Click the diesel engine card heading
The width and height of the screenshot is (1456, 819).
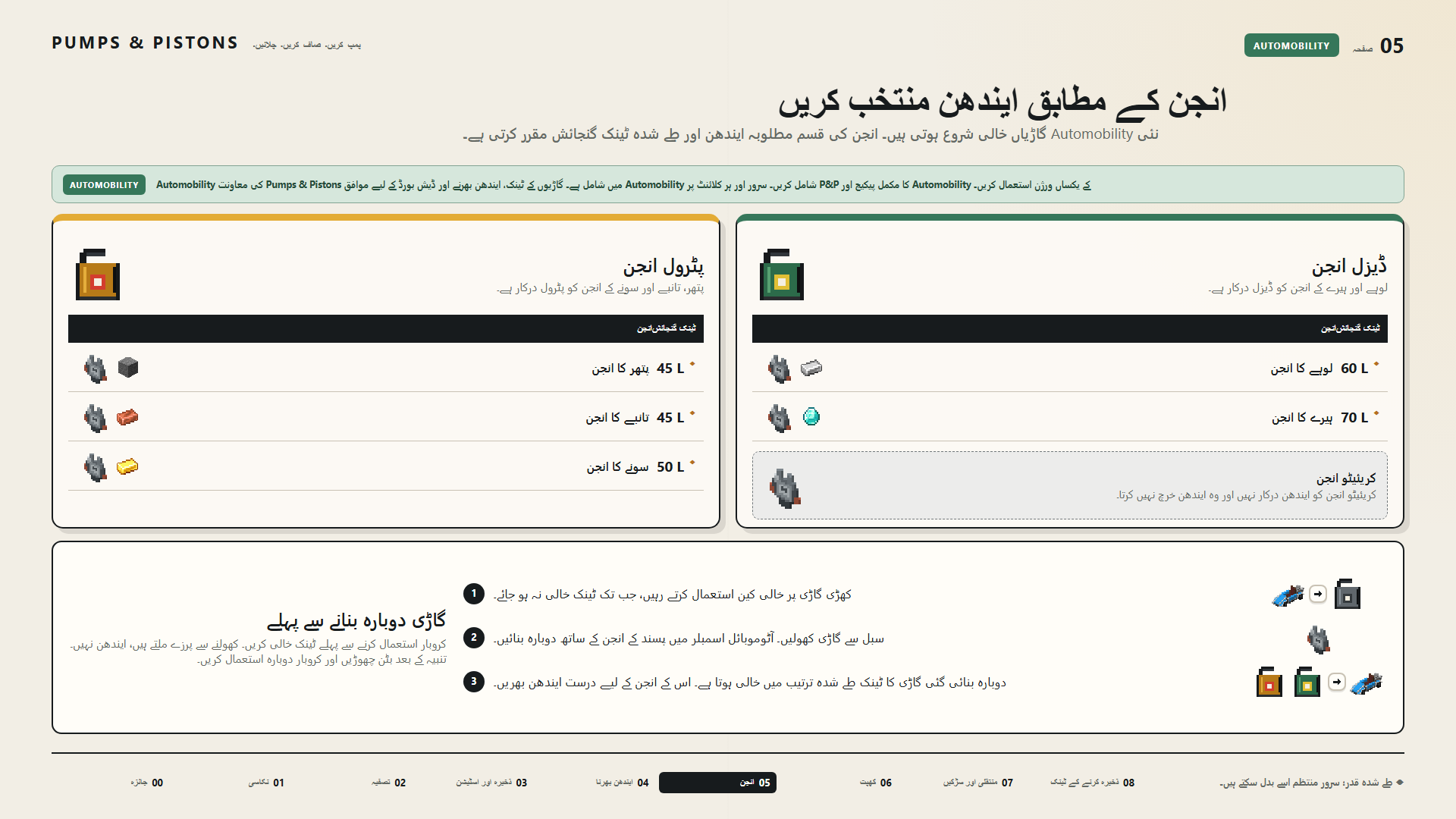1350,266
